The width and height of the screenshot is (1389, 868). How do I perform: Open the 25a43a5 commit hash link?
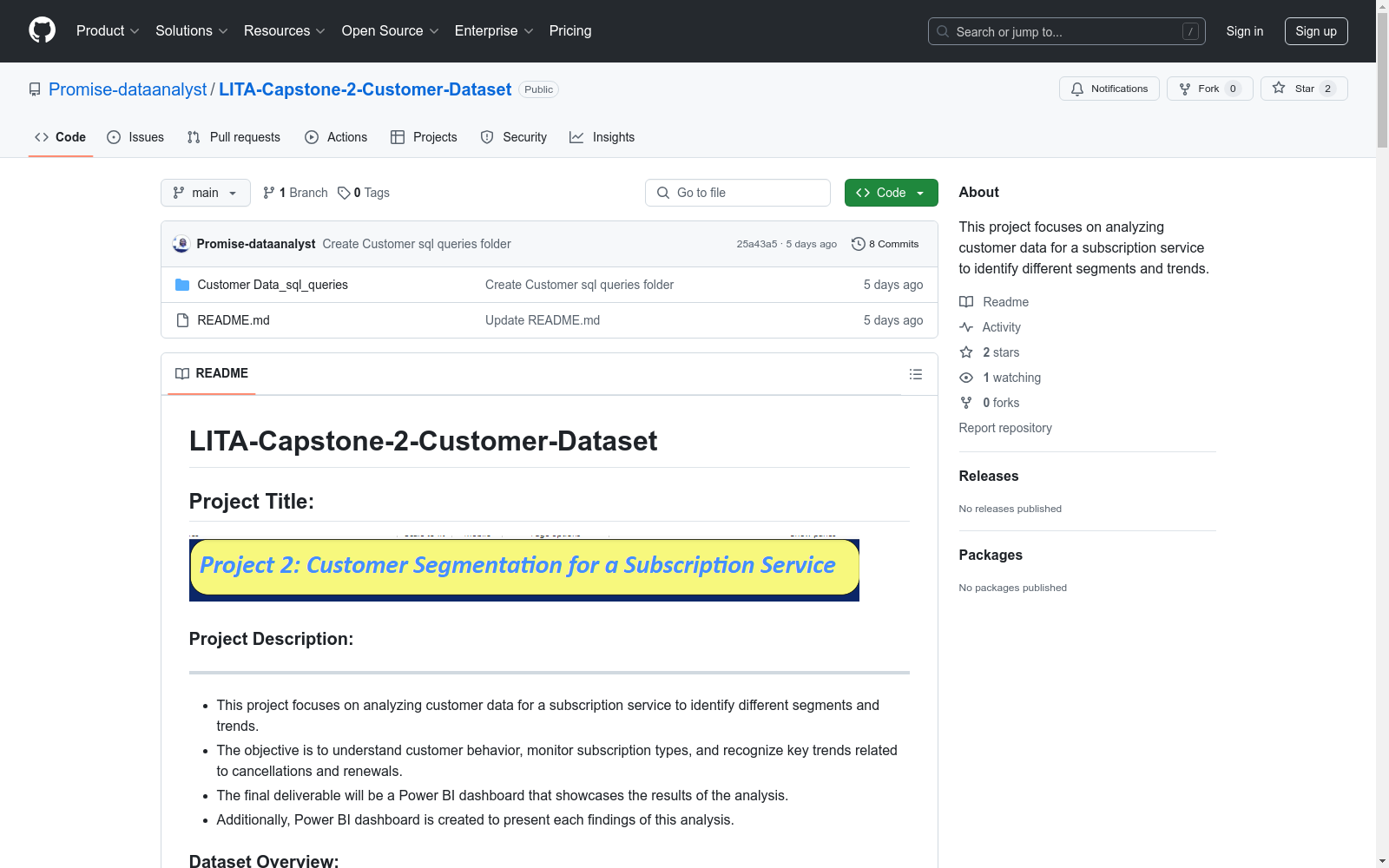(x=757, y=244)
